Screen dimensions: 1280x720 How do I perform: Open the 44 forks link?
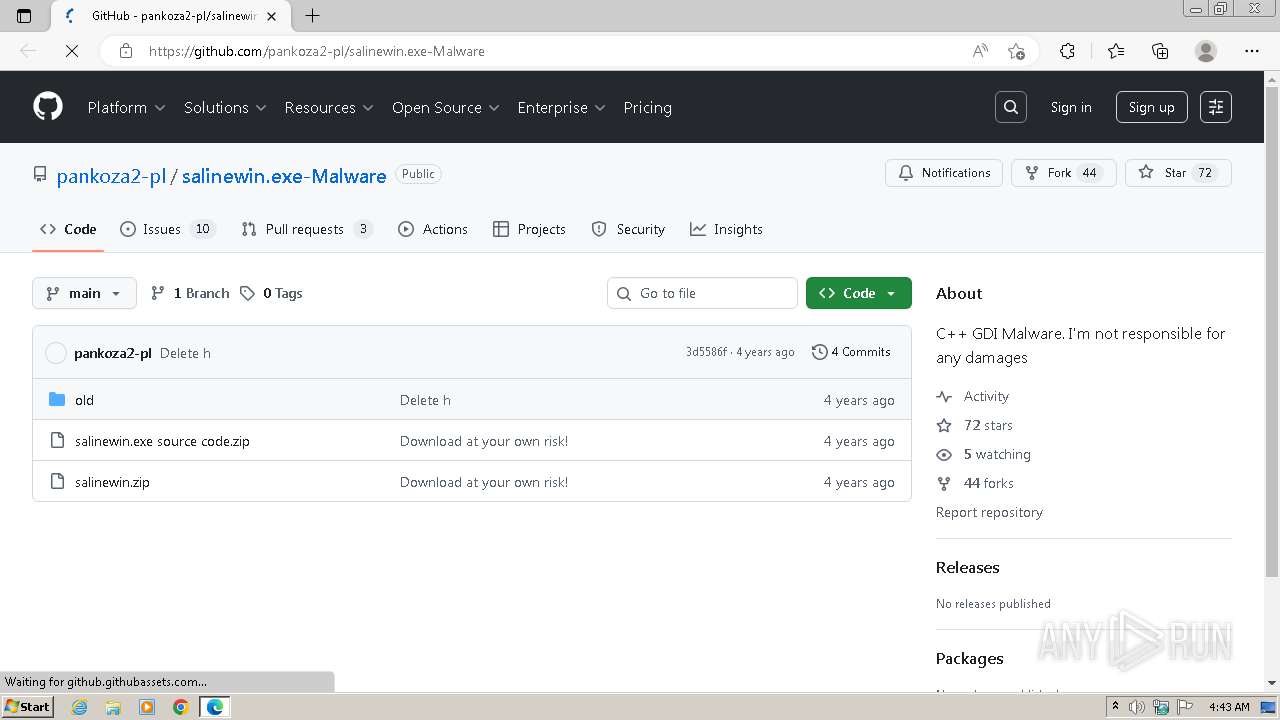pyautogui.click(x=975, y=483)
